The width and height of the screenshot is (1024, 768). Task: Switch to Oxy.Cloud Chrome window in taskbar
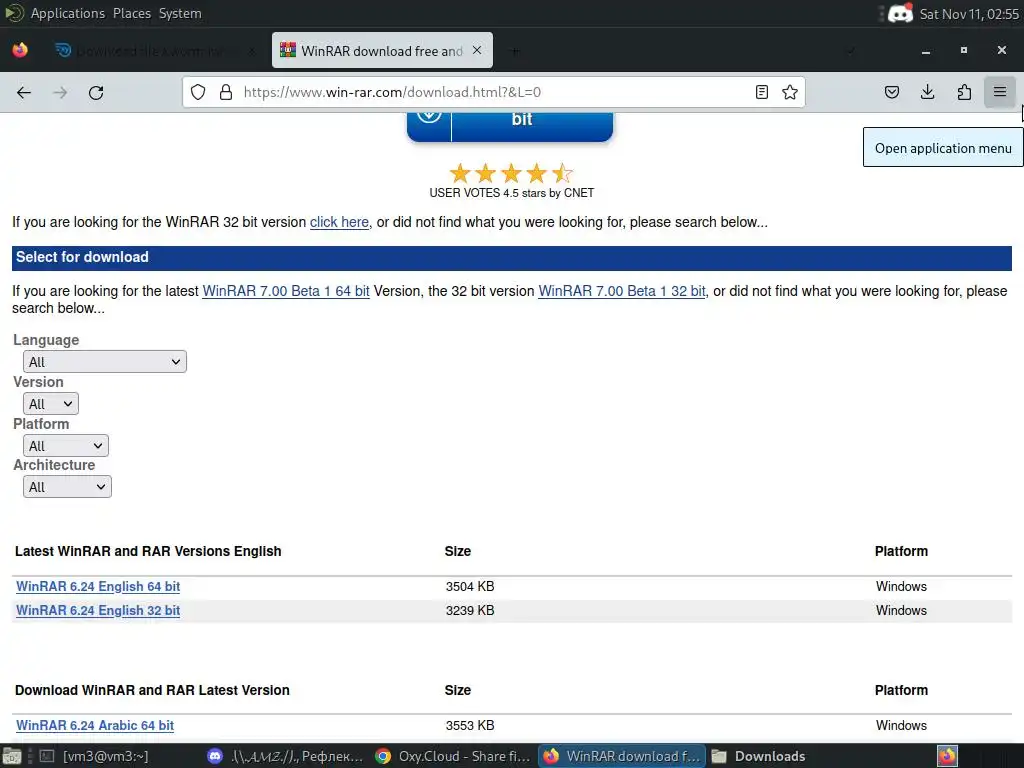(x=453, y=756)
